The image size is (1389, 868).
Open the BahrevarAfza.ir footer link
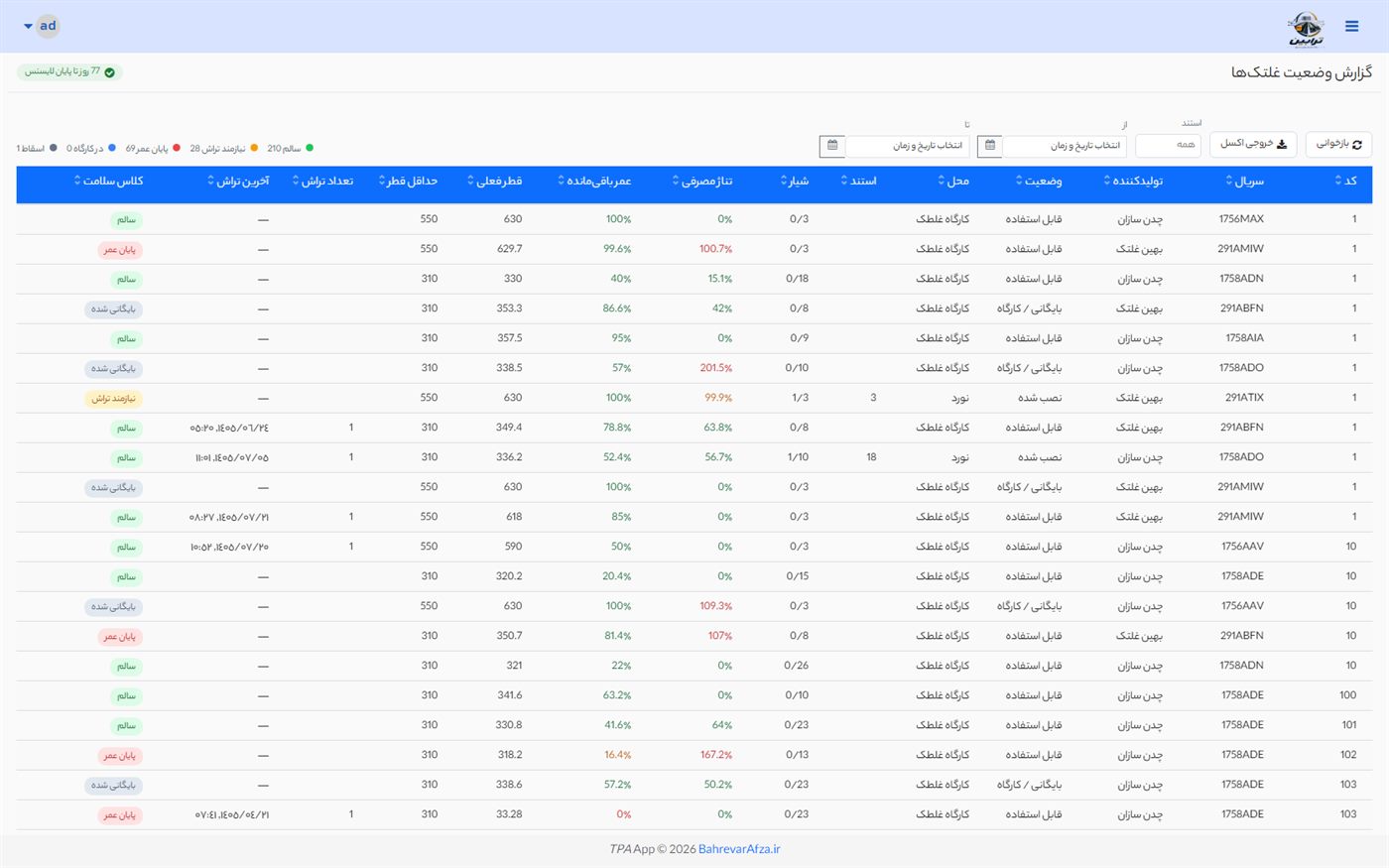click(x=739, y=849)
